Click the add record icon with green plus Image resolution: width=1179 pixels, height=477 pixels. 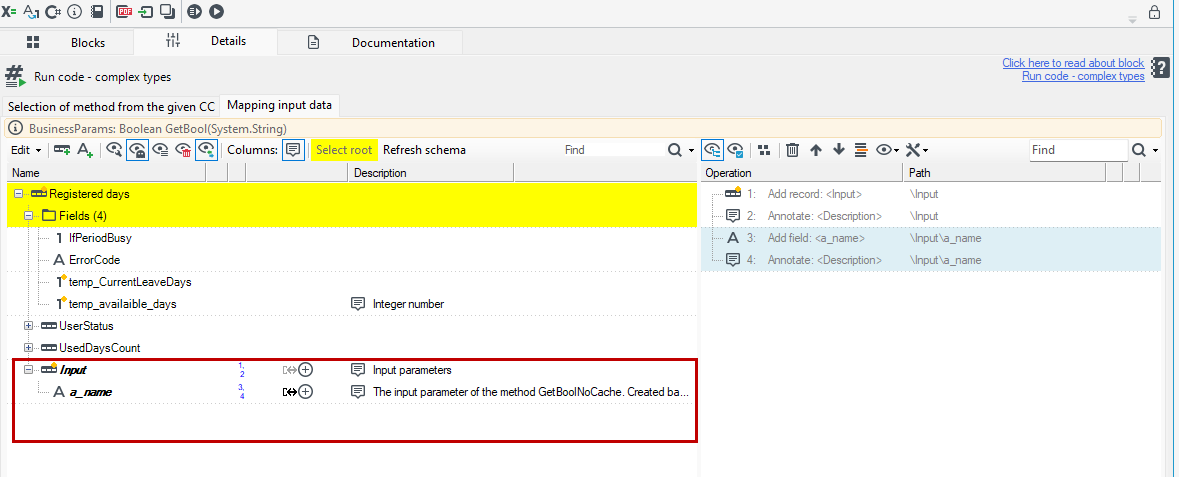(x=62, y=150)
